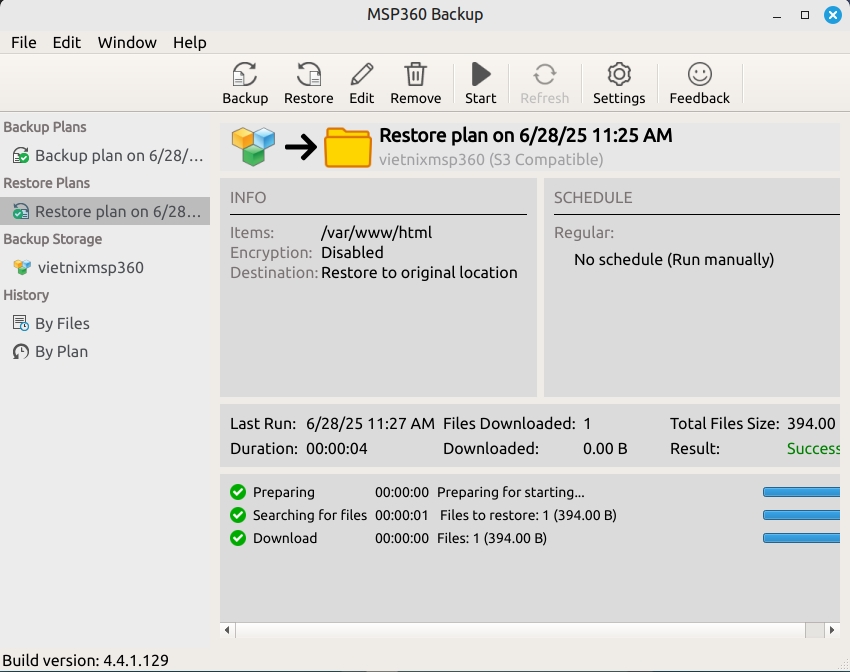Open the Edit menu
This screenshot has height=672, width=850.
67,42
